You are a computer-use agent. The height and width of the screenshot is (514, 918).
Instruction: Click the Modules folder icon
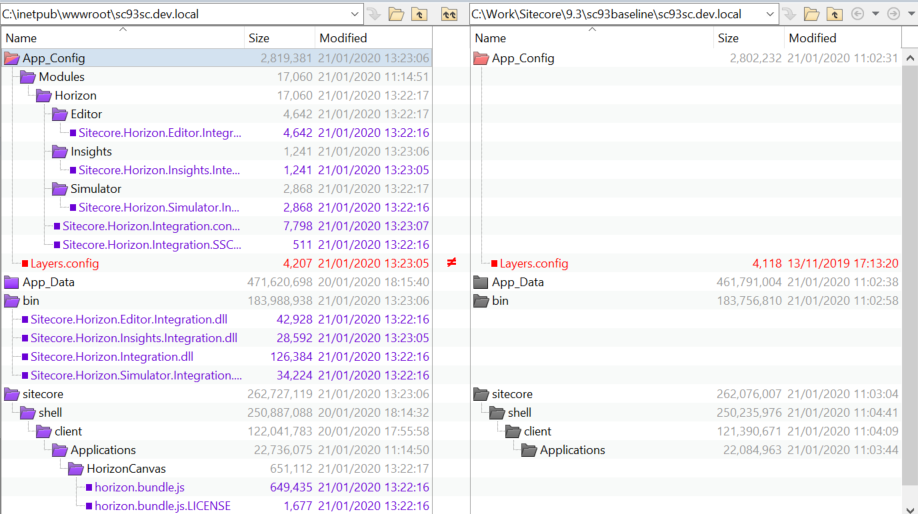point(28,77)
